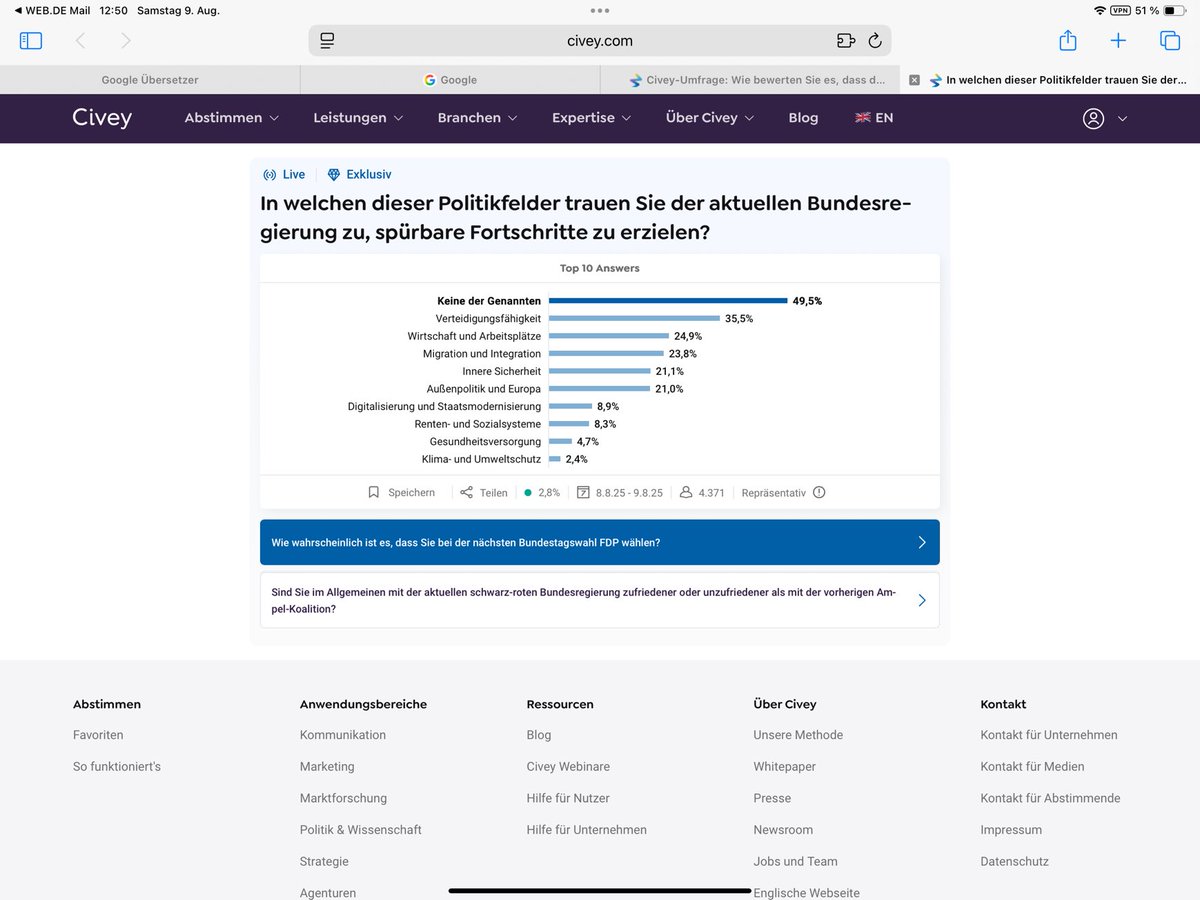Go back with the back arrow
Screen dimensions: 1200x900
[x=80, y=41]
